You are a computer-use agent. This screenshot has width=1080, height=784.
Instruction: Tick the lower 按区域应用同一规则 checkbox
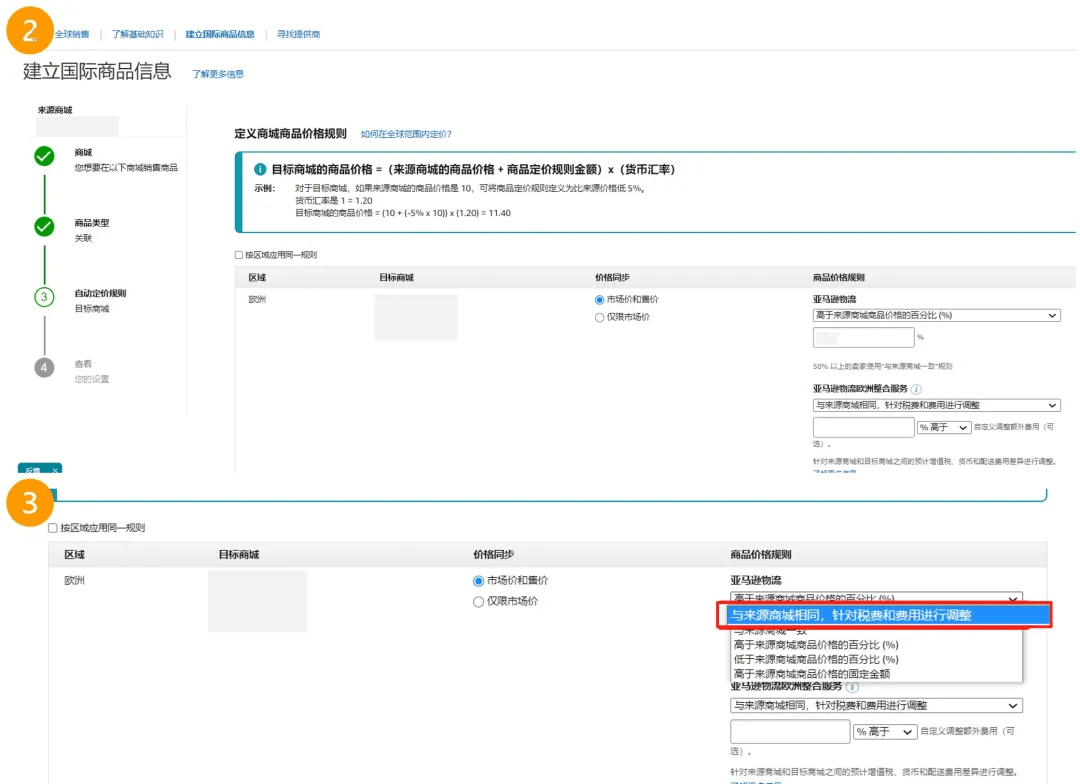click(x=54, y=528)
